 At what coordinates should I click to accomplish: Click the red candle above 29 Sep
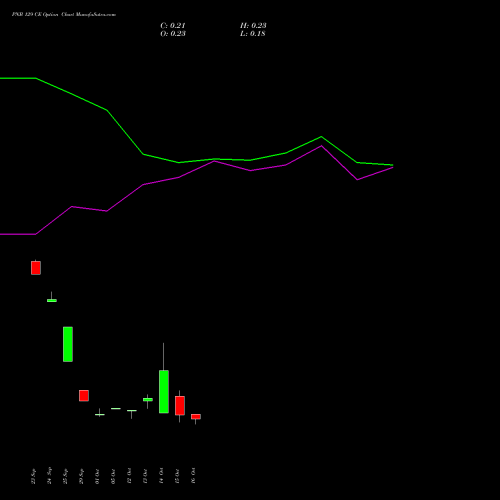(x=84, y=396)
